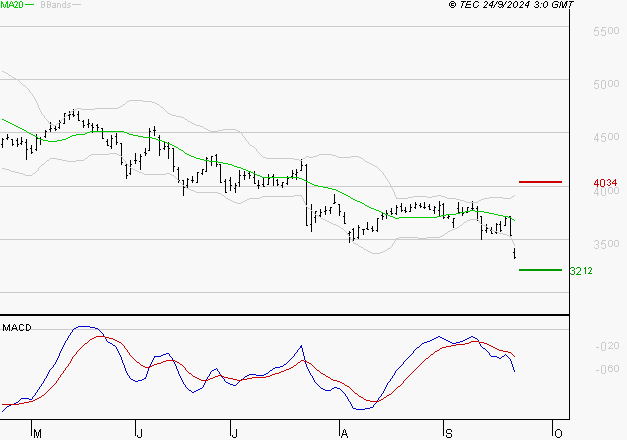Click the 5500 price axis label
This screenshot has height=440, width=627.
pos(606,31)
